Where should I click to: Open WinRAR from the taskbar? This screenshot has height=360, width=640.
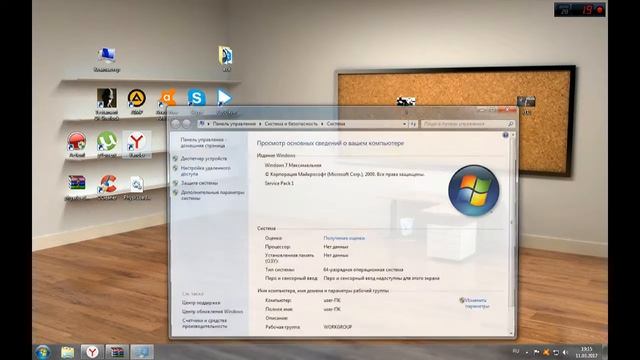pyautogui.click(x=117, y=352)
